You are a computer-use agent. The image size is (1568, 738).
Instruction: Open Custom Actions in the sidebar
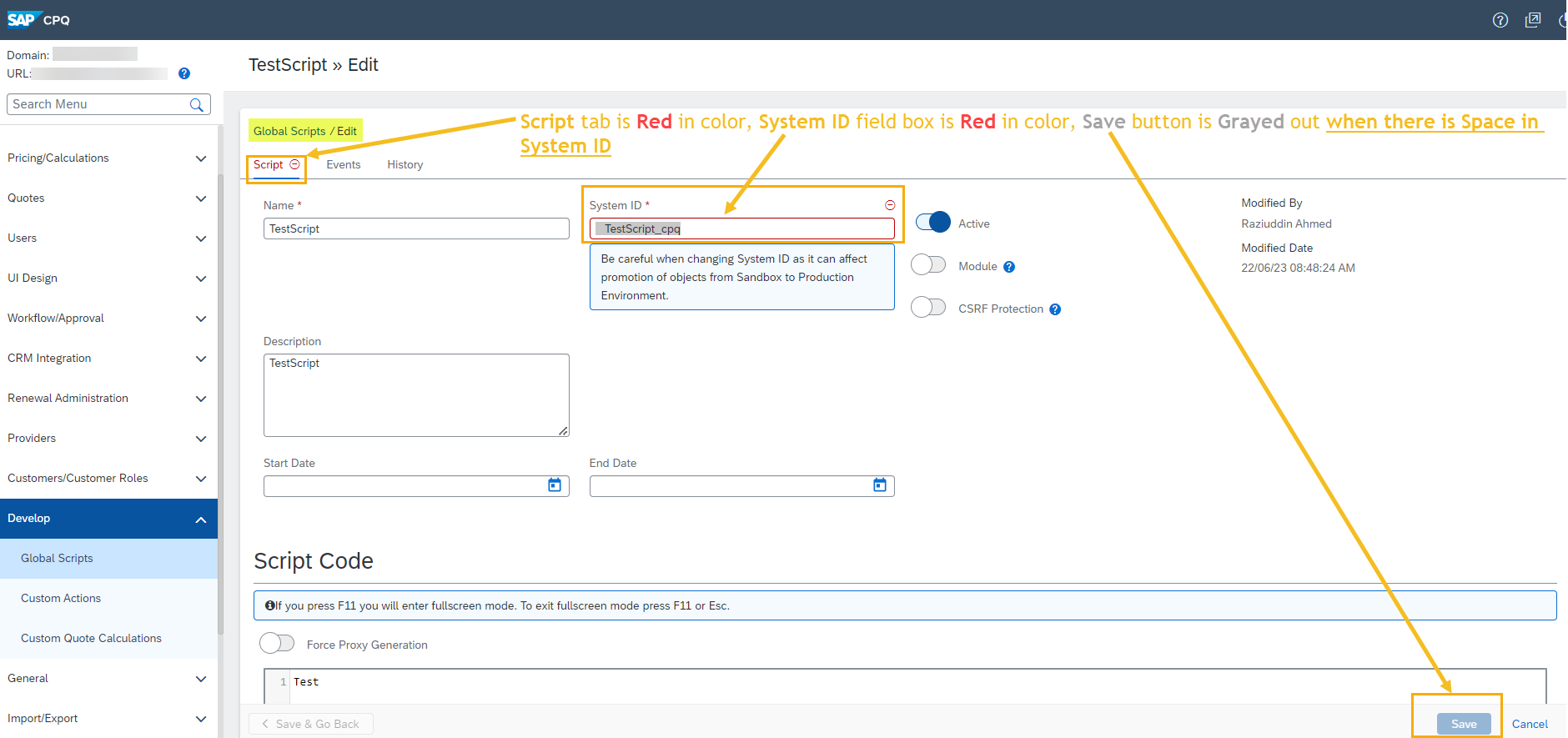[108, 599]
